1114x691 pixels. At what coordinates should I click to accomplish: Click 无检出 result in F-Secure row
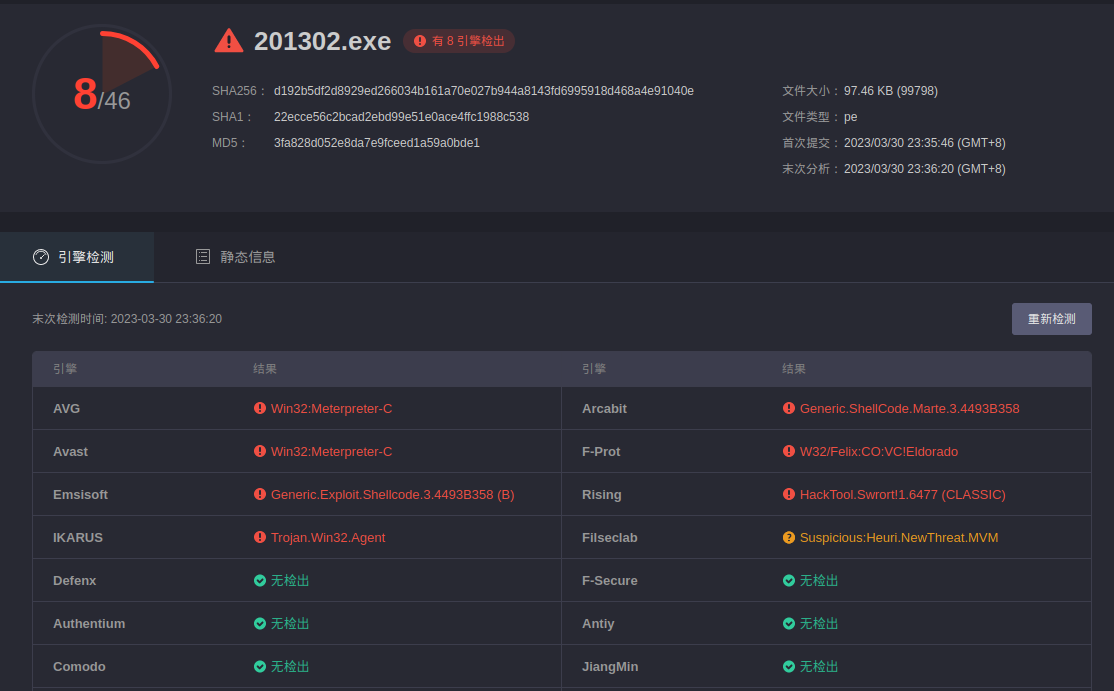click(x=819, y=580)
